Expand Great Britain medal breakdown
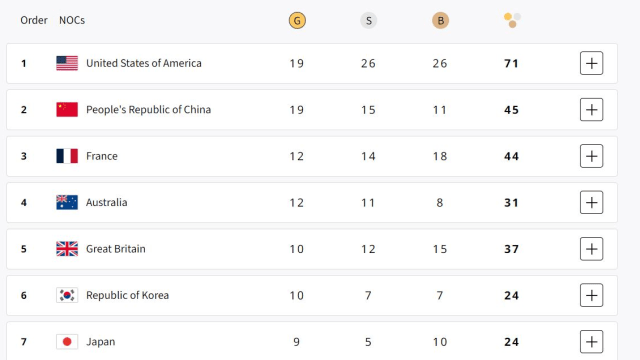 click(591, 249)
